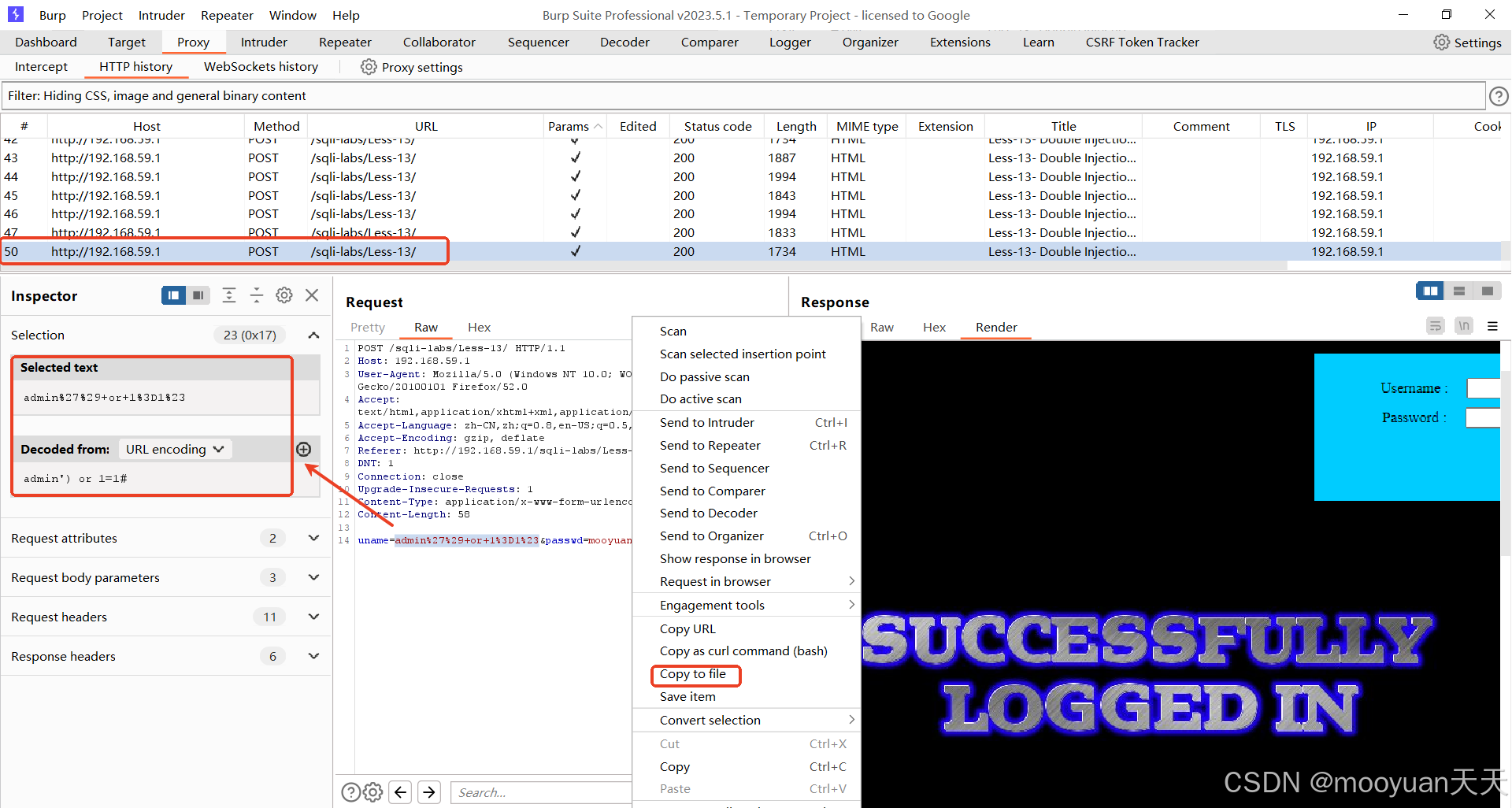Dock Inspector panel to the right side

click(x=198, y=295)
